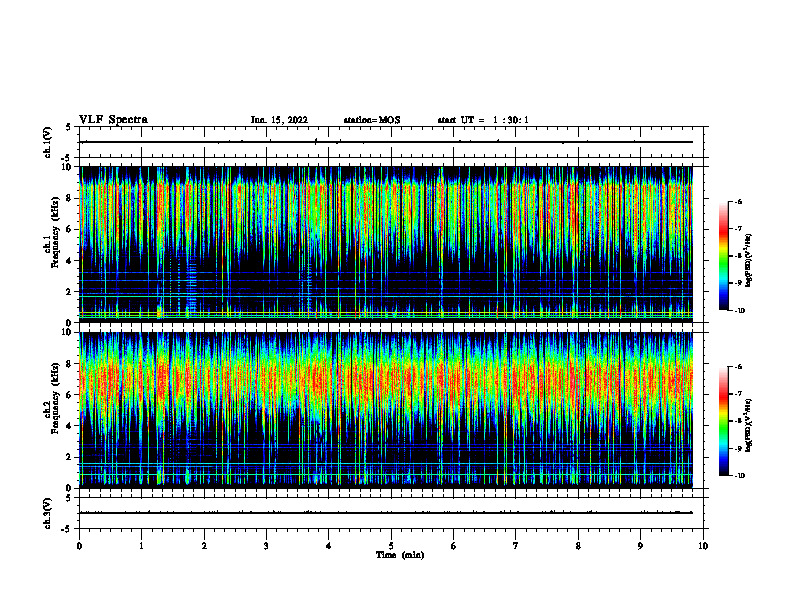This screenshot has width=792, height=612.
Task: Click the "8" tick label on time axis
Action: pyautogui.click(x=578, y=546)
